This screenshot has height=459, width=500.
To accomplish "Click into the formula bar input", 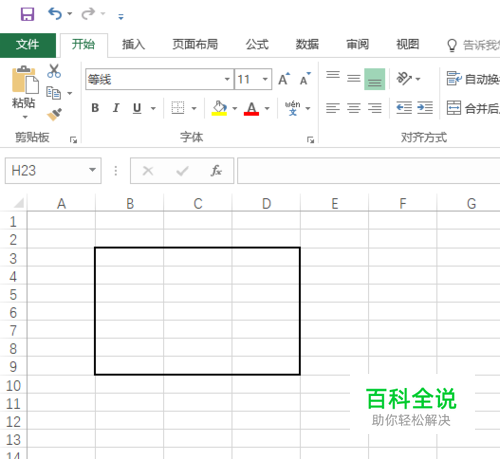I will tap(369, 171).
